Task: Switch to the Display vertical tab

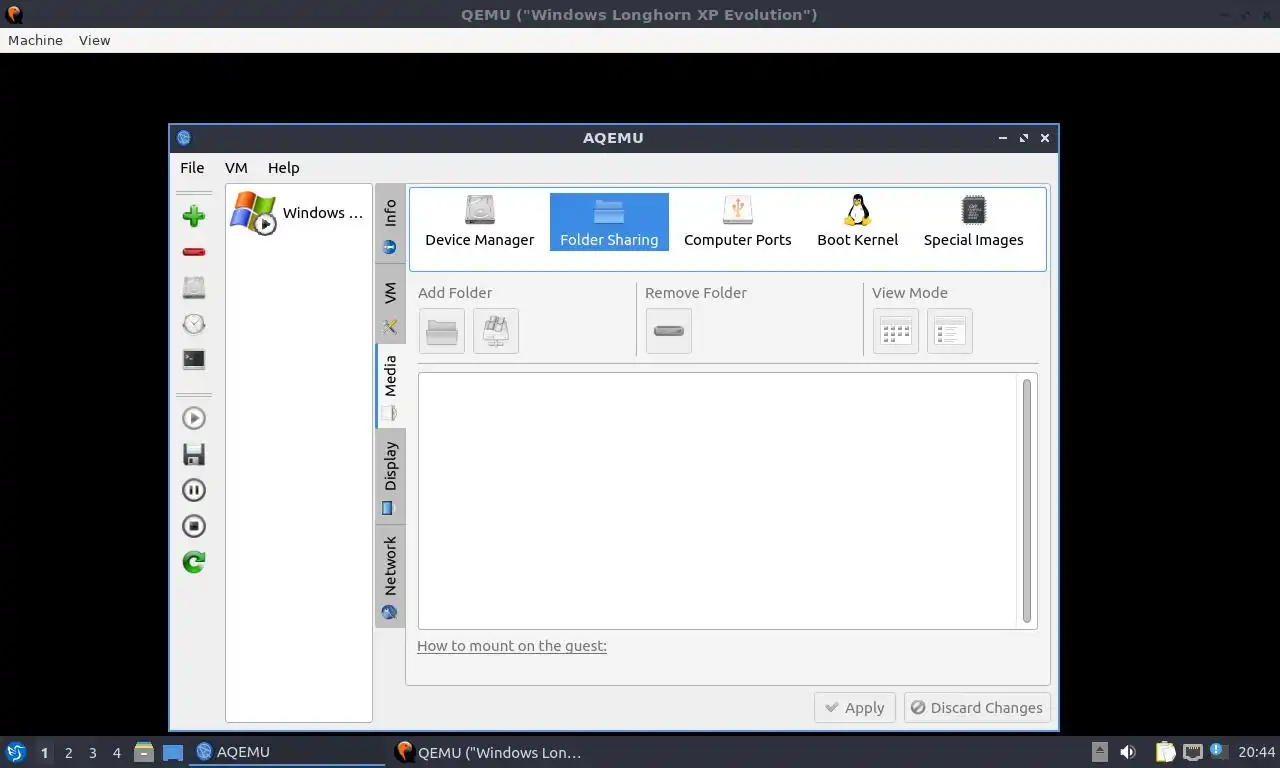Action: tap(390, 477)
